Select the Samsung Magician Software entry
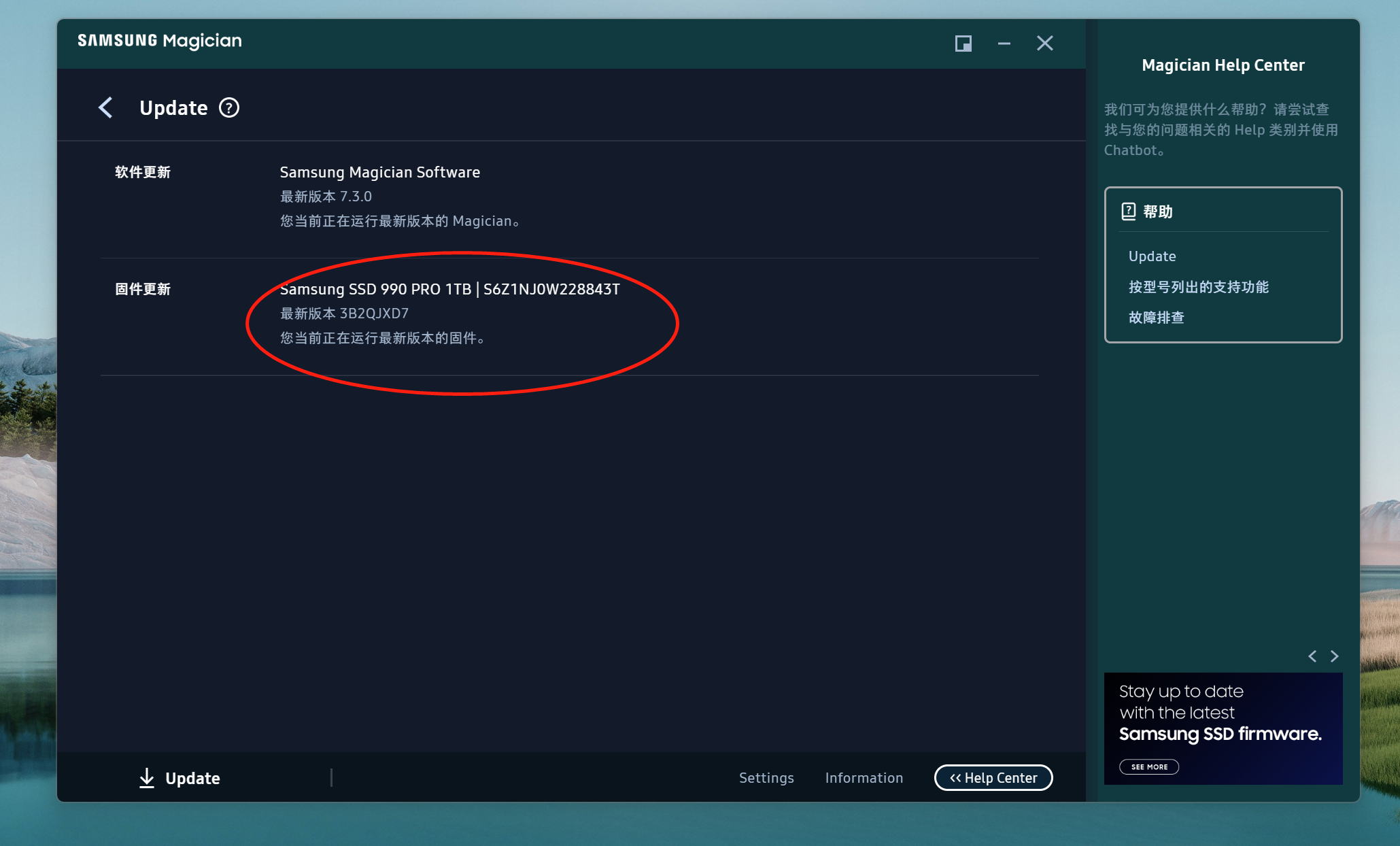1400x846 pixels. 379,172
